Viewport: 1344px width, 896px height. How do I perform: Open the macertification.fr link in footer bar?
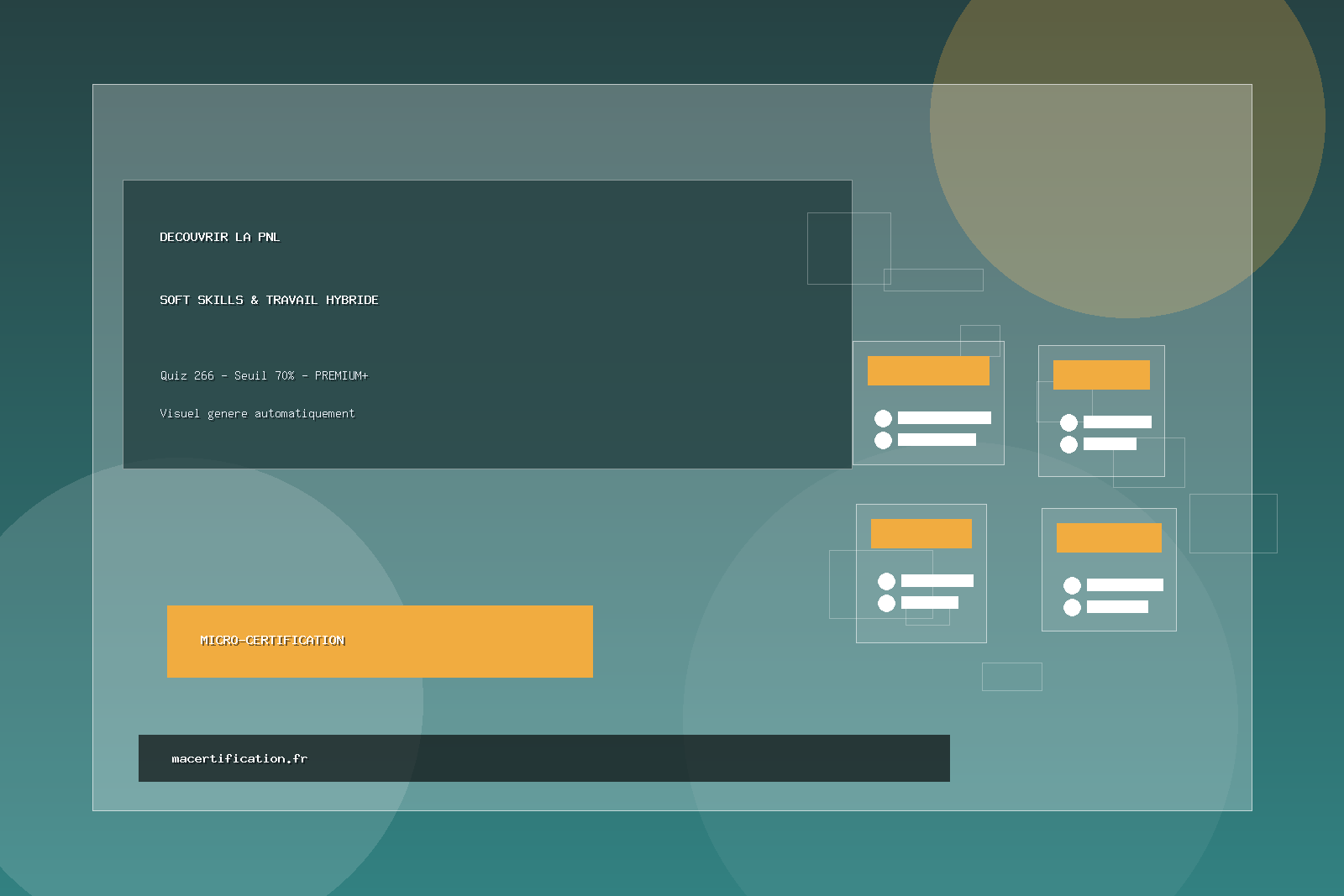(239, 758)
